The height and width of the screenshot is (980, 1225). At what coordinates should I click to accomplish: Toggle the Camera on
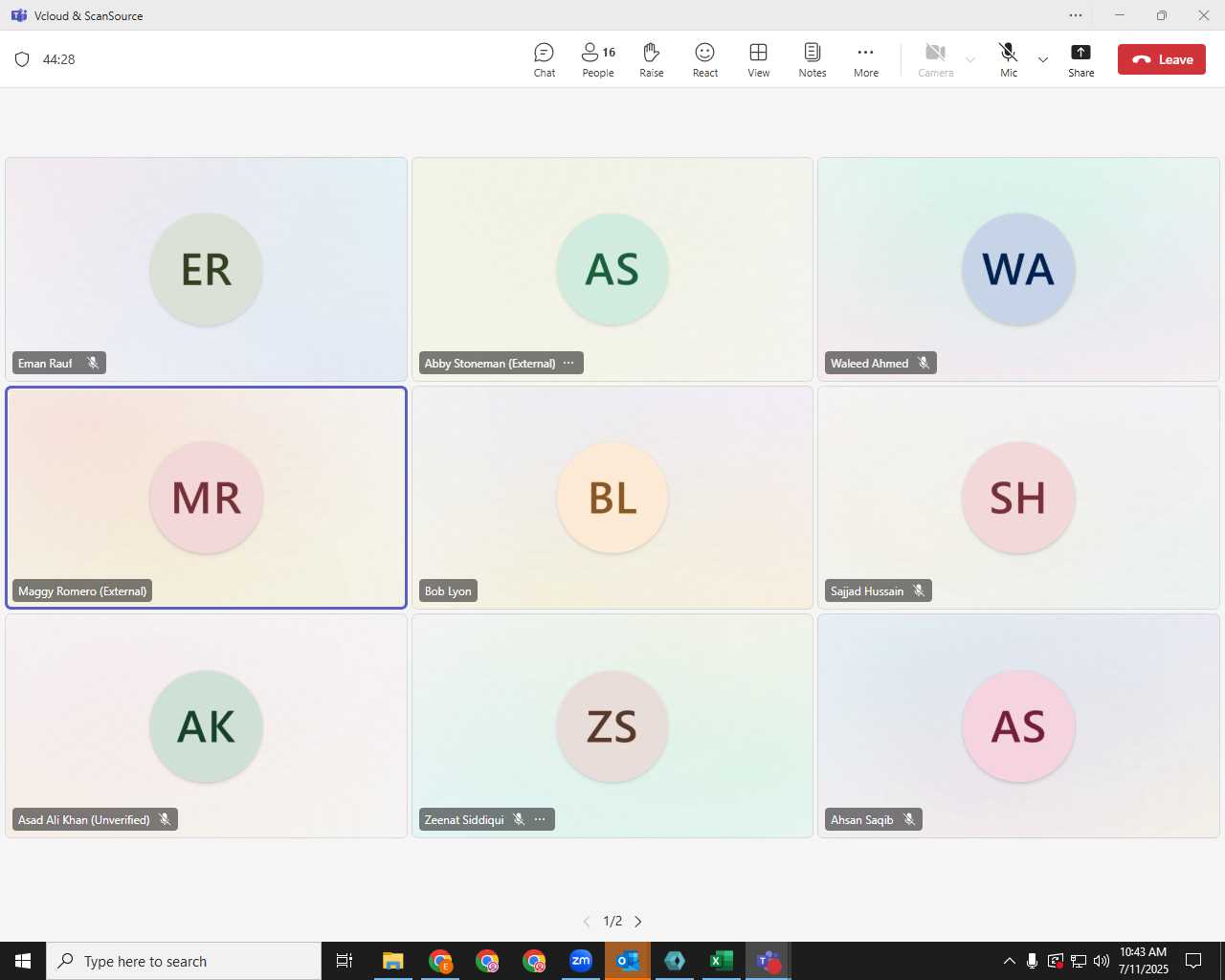(936, 59)
